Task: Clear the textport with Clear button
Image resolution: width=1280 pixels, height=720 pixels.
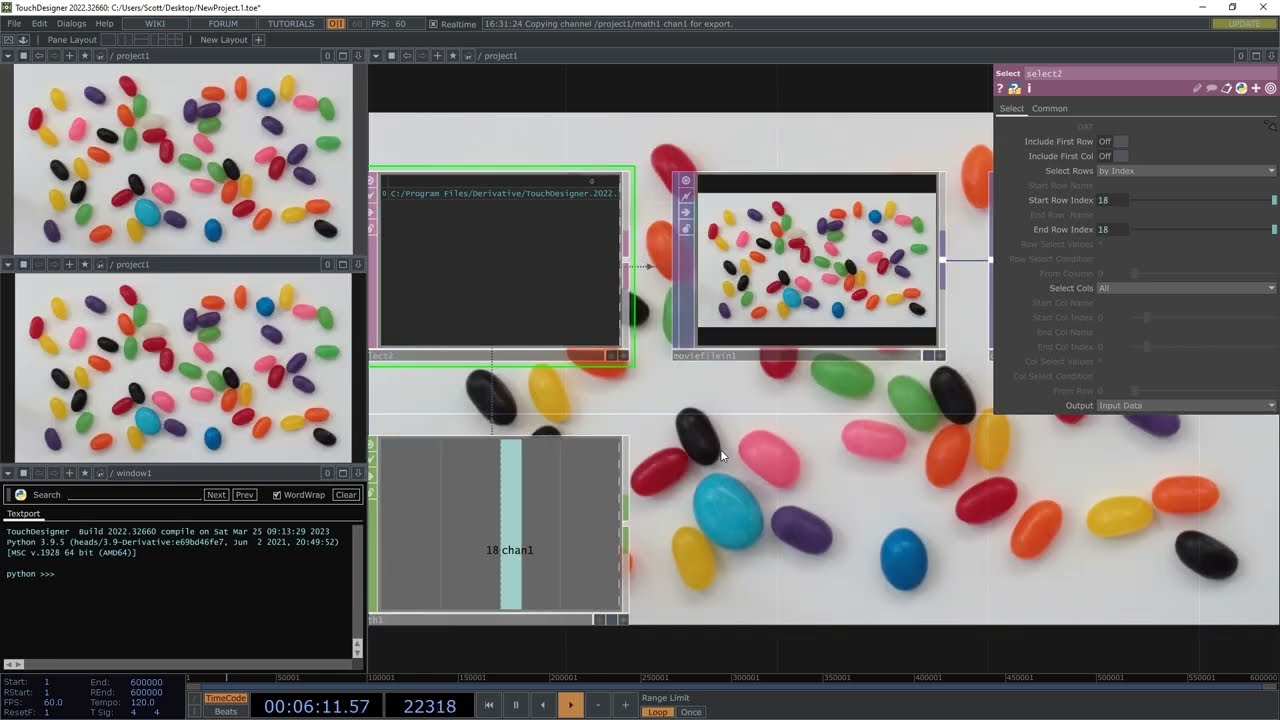Action: 346,495
